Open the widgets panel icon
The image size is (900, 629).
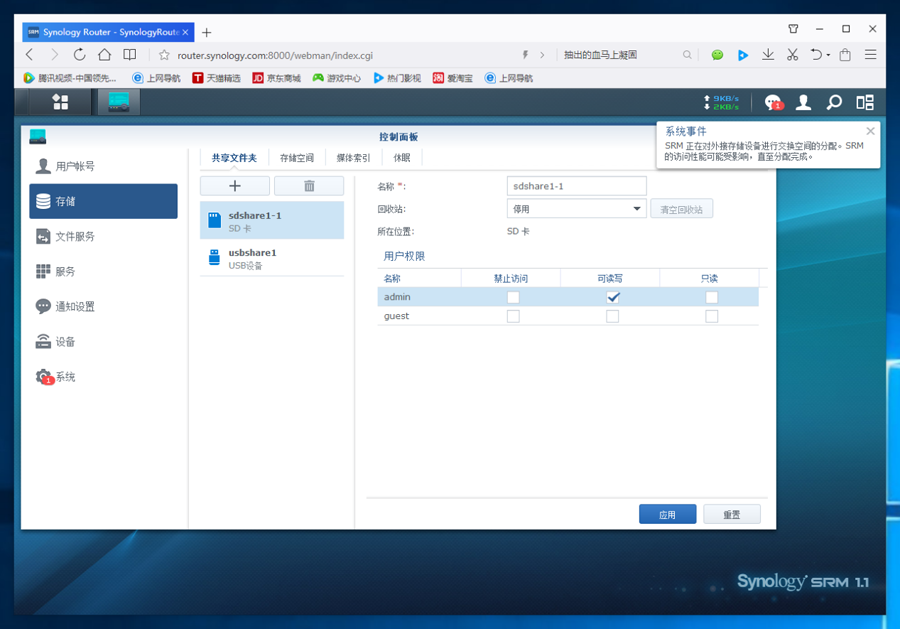pos(865,102)
